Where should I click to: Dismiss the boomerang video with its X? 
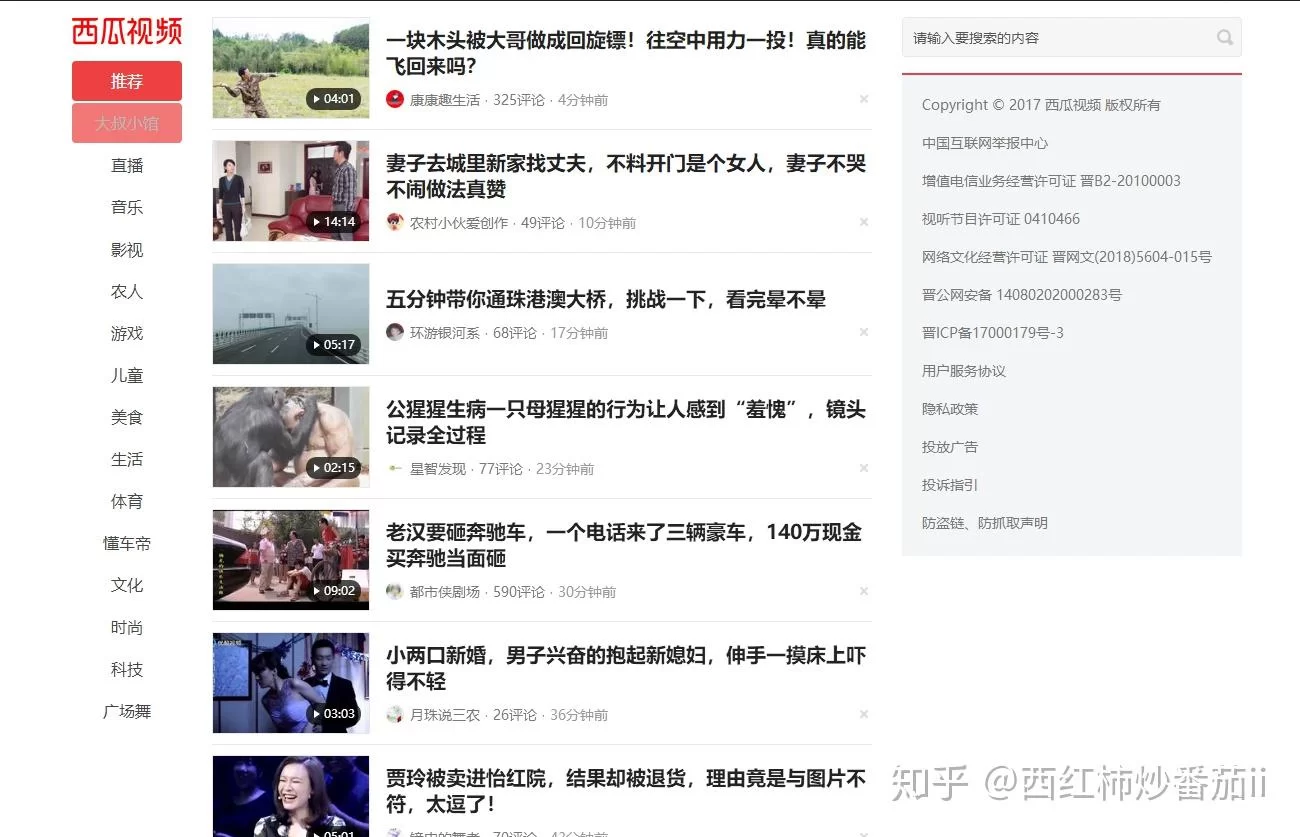(x=863, y=98)
